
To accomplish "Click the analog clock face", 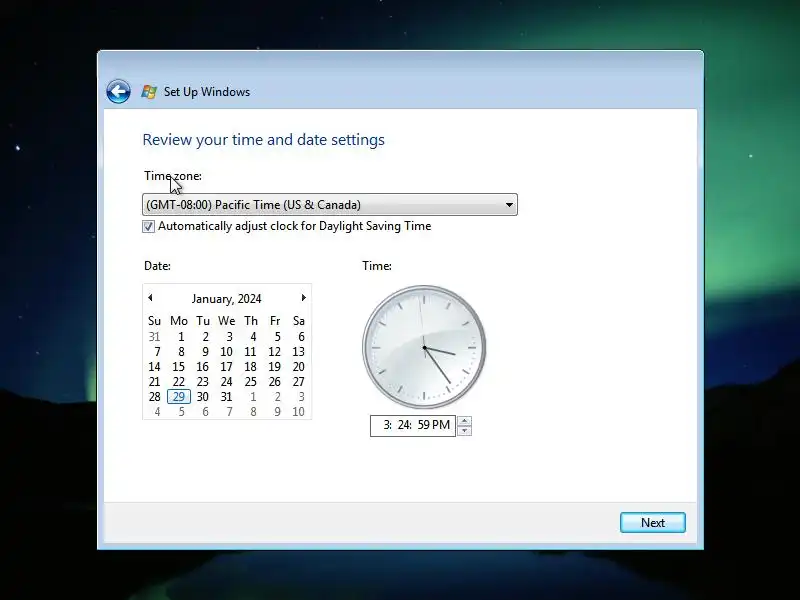I will click(424, 347).
